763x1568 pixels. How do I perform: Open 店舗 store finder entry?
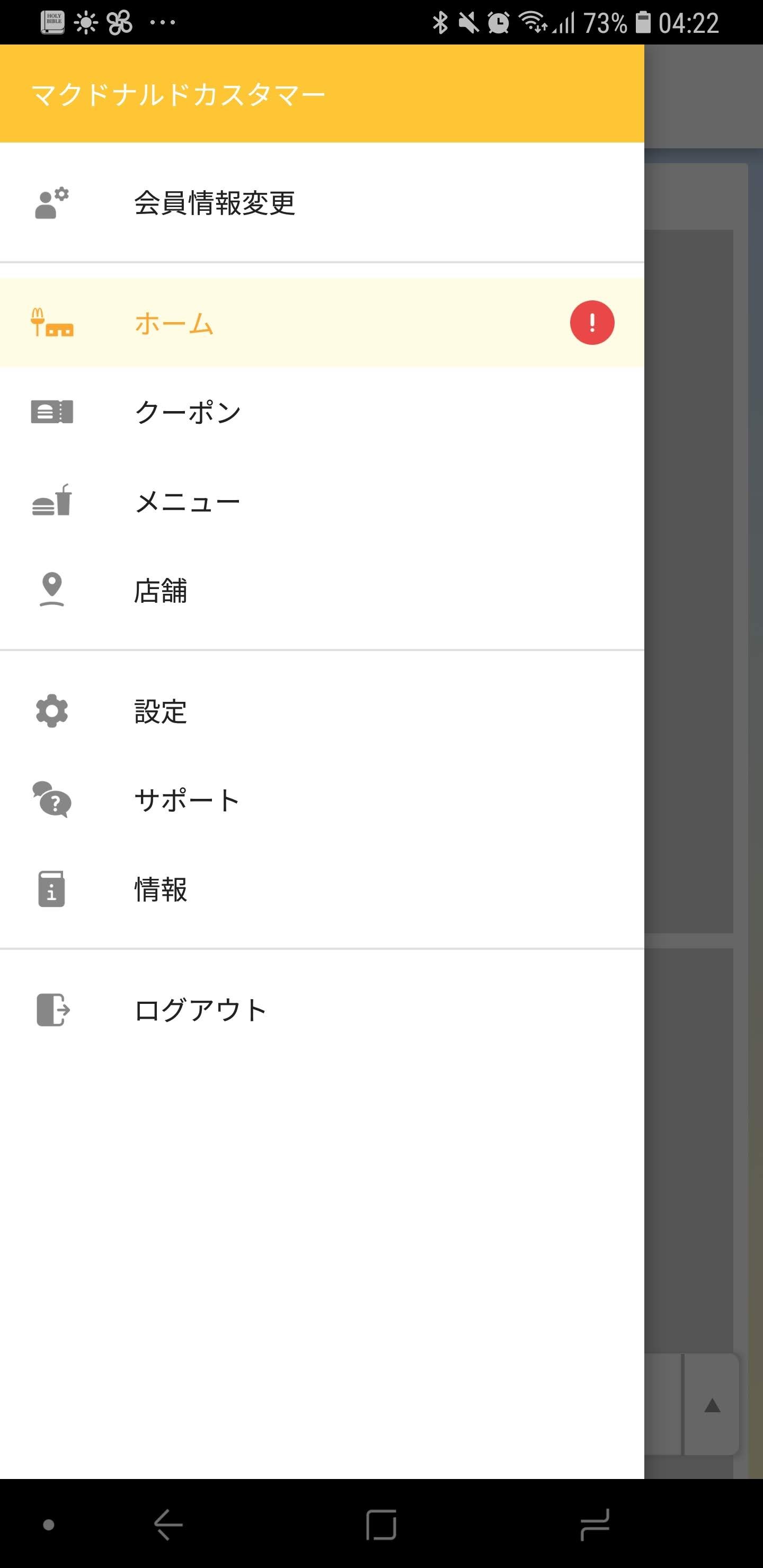click(161, 591)
